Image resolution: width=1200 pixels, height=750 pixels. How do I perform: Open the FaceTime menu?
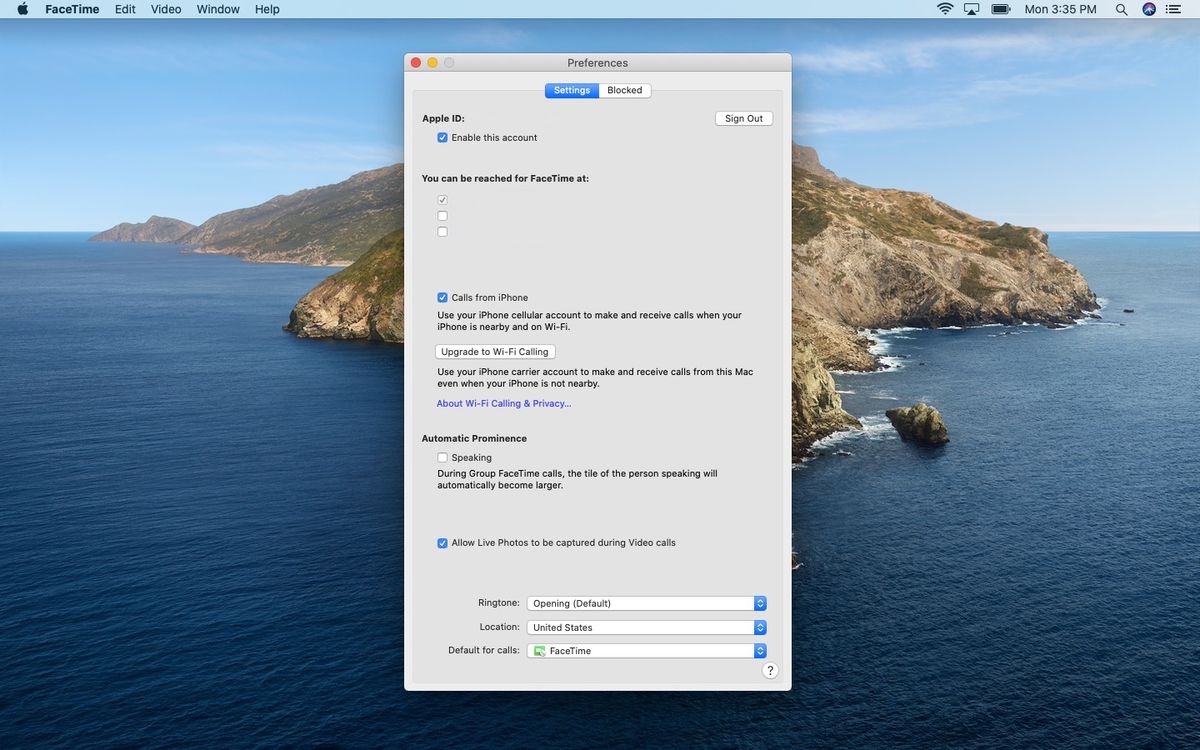click(x=72, y=9)
